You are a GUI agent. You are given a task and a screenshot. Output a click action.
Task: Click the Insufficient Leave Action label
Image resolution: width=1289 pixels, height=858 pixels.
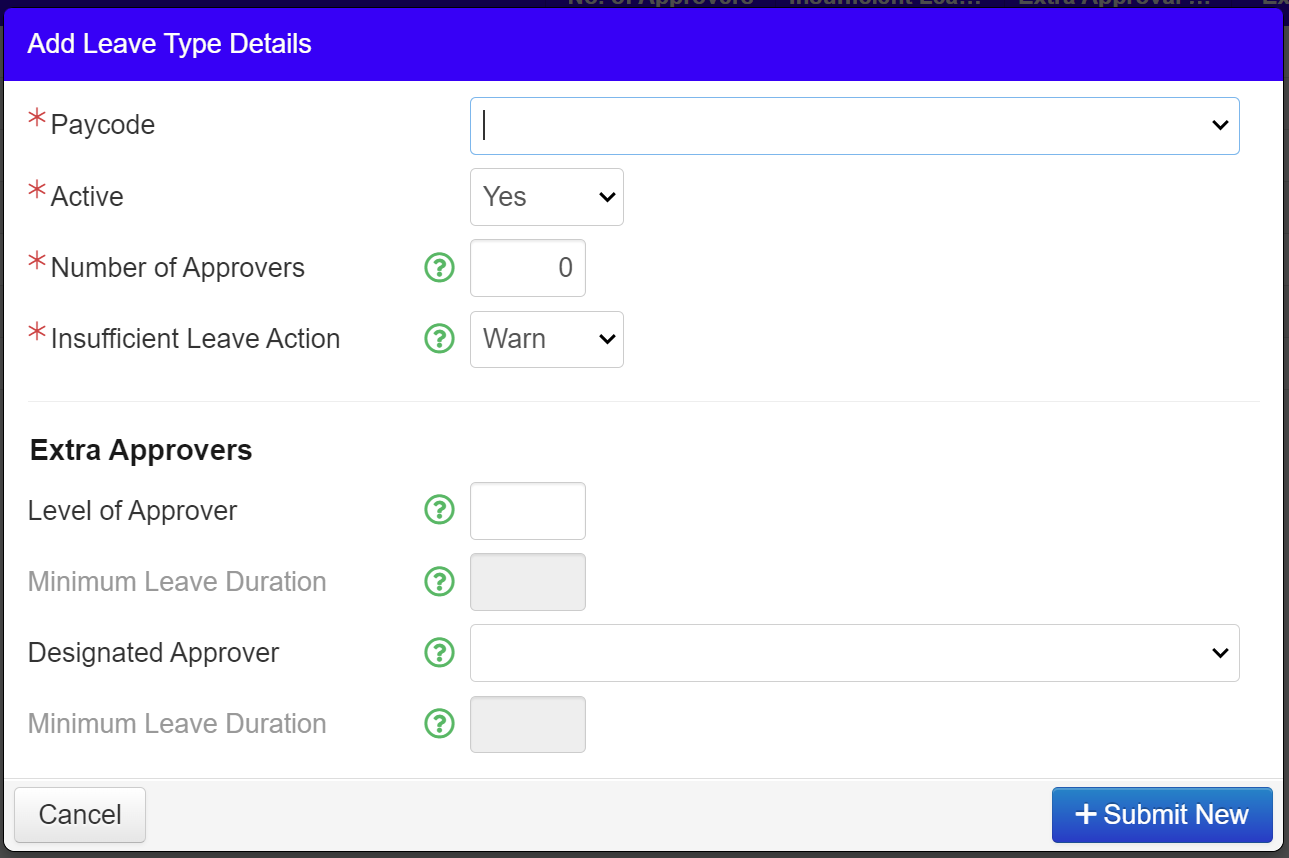tap(195, 339)
